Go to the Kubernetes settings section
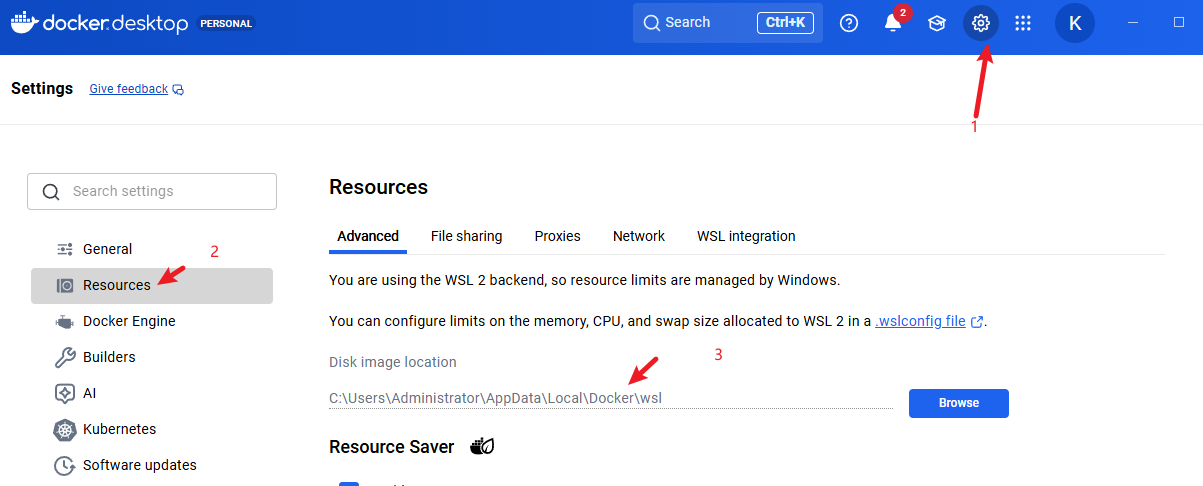Screen dimensions: 1203x486 click(119, 429)
